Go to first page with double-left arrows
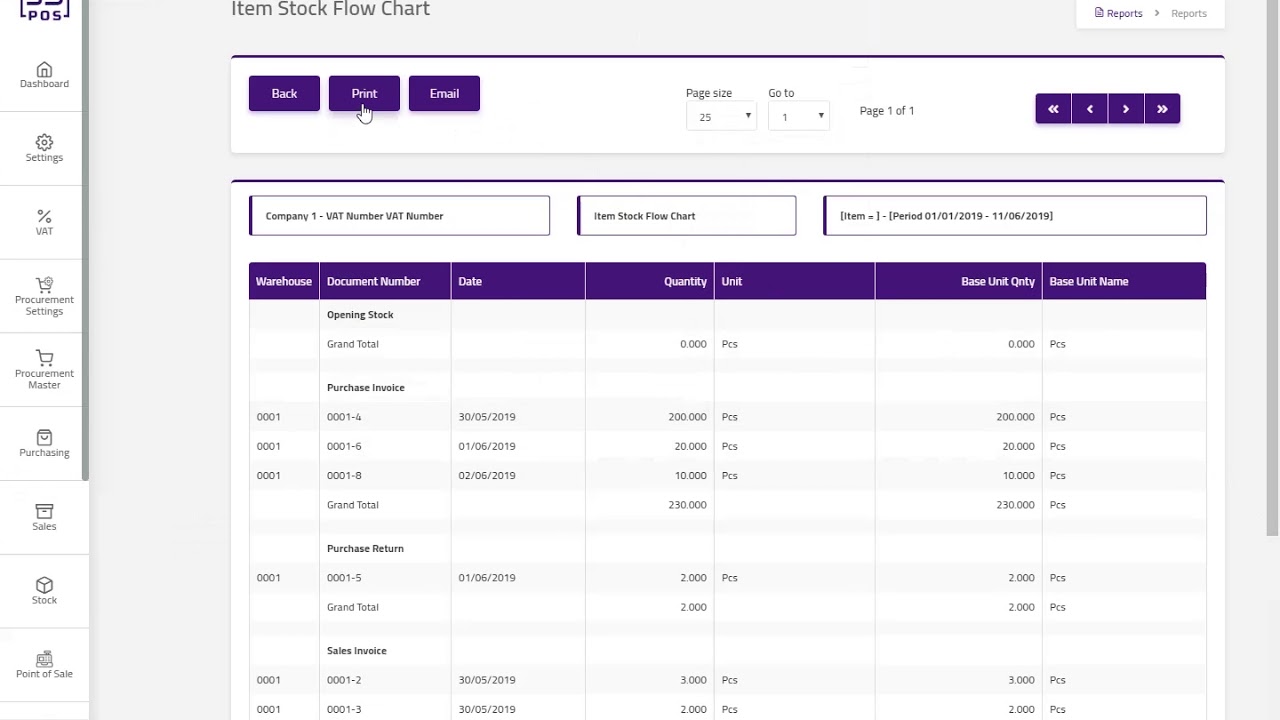This screenshot has width=1280, height=720. (1053, 109)
